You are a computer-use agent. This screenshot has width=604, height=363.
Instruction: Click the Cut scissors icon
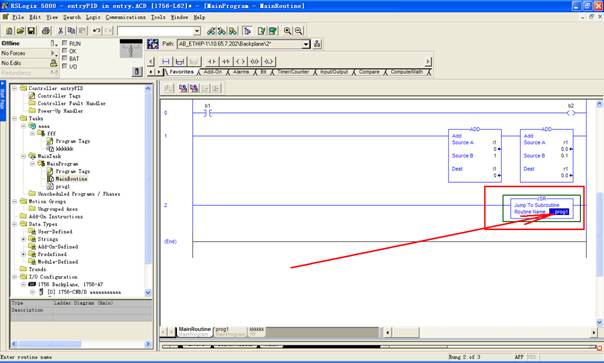click(x=60, y=31)
